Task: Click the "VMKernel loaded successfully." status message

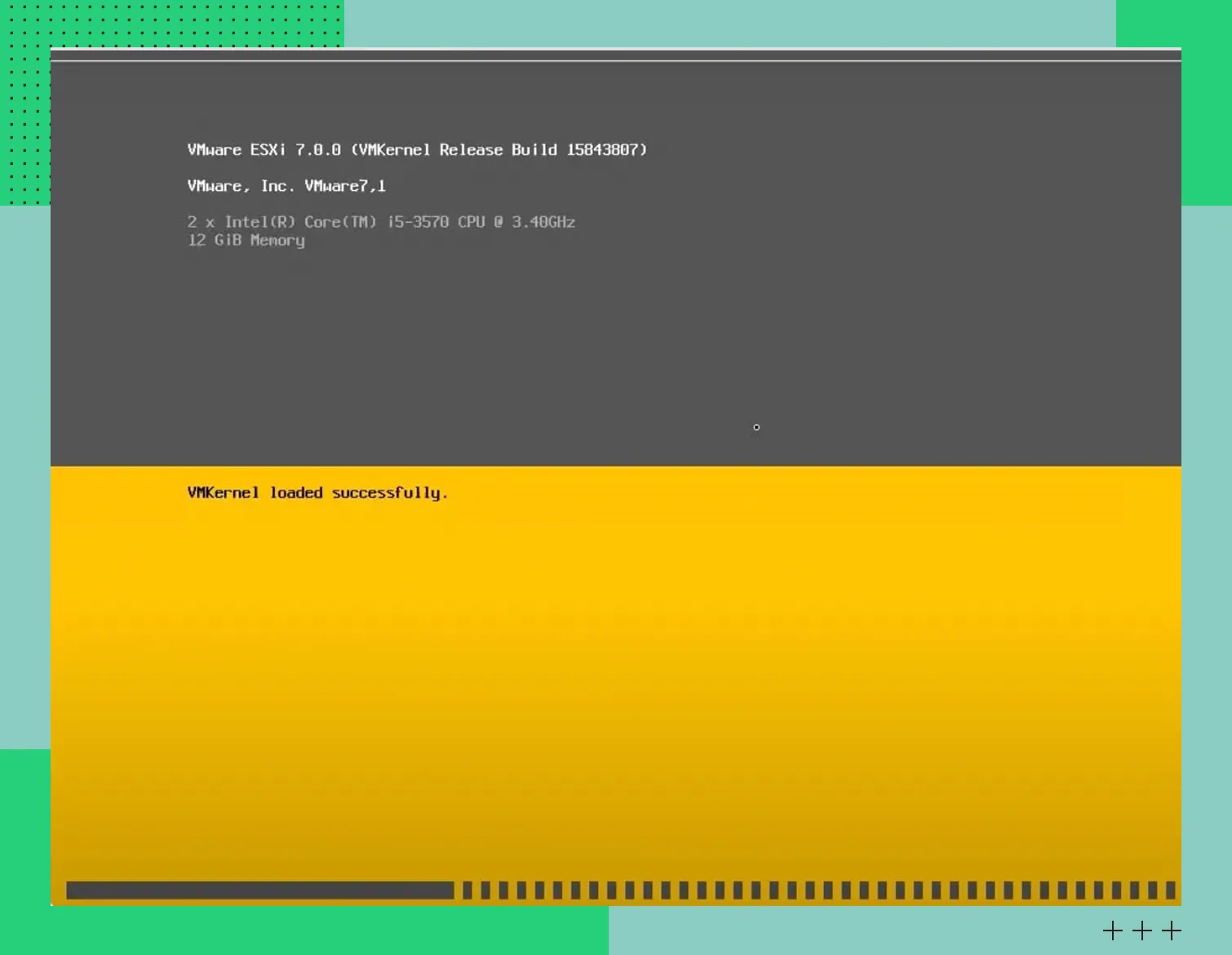Action: coord(317,493)
